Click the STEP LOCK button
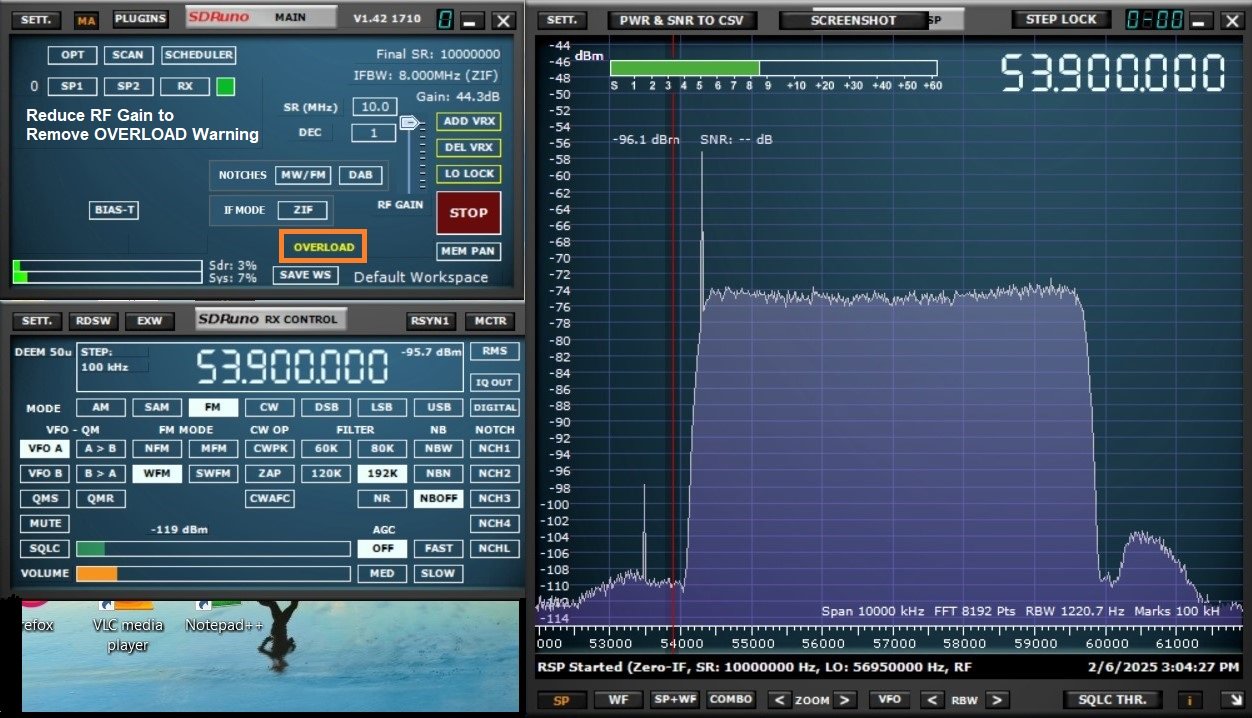 pos(1062,19)
